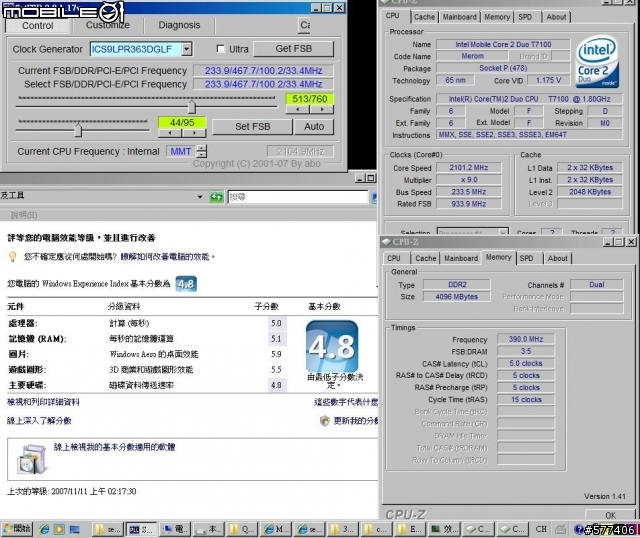Open the Start button on the taskbar

tap(17, 529)
